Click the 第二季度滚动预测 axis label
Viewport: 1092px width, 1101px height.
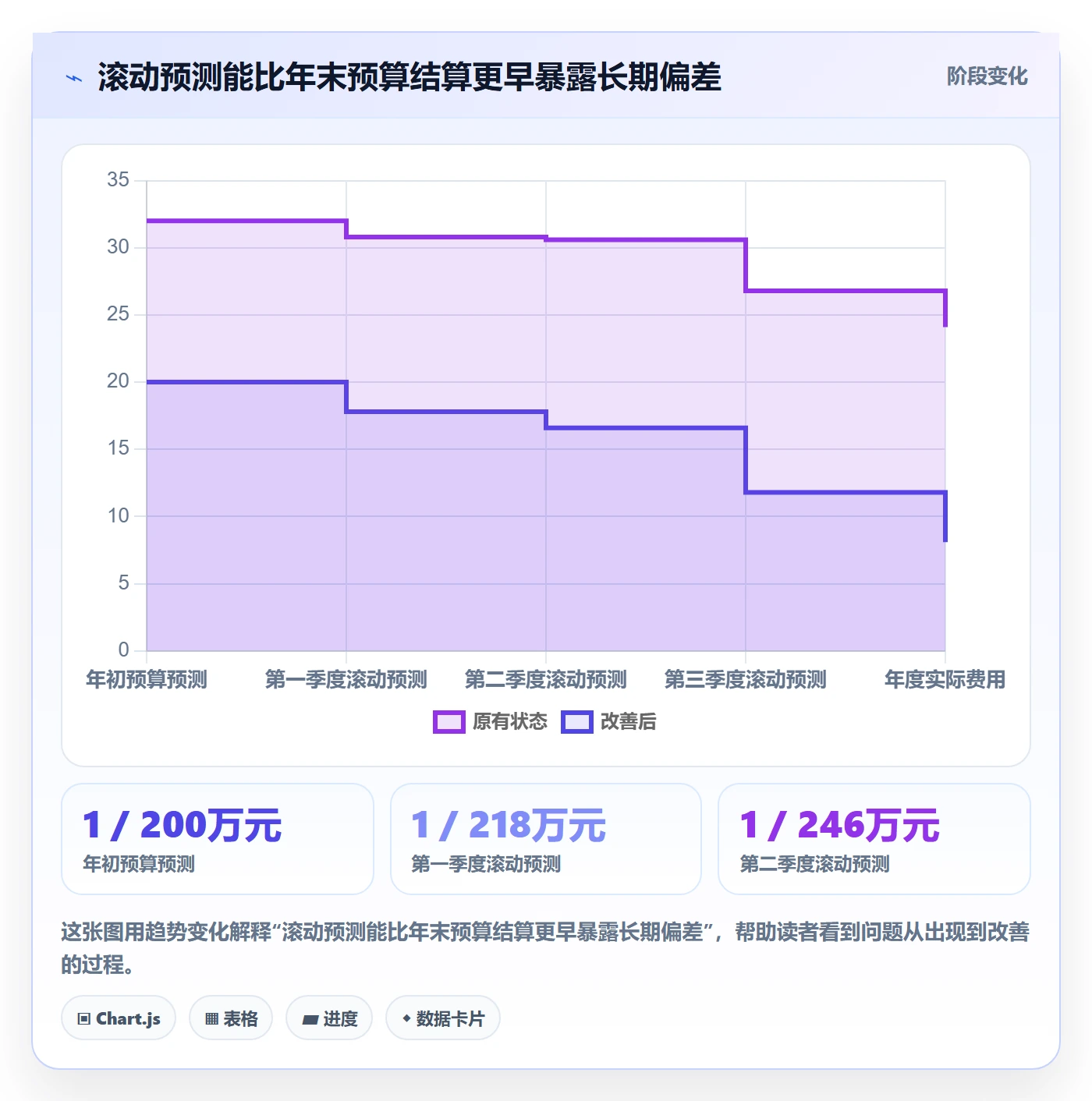[546, 680]
